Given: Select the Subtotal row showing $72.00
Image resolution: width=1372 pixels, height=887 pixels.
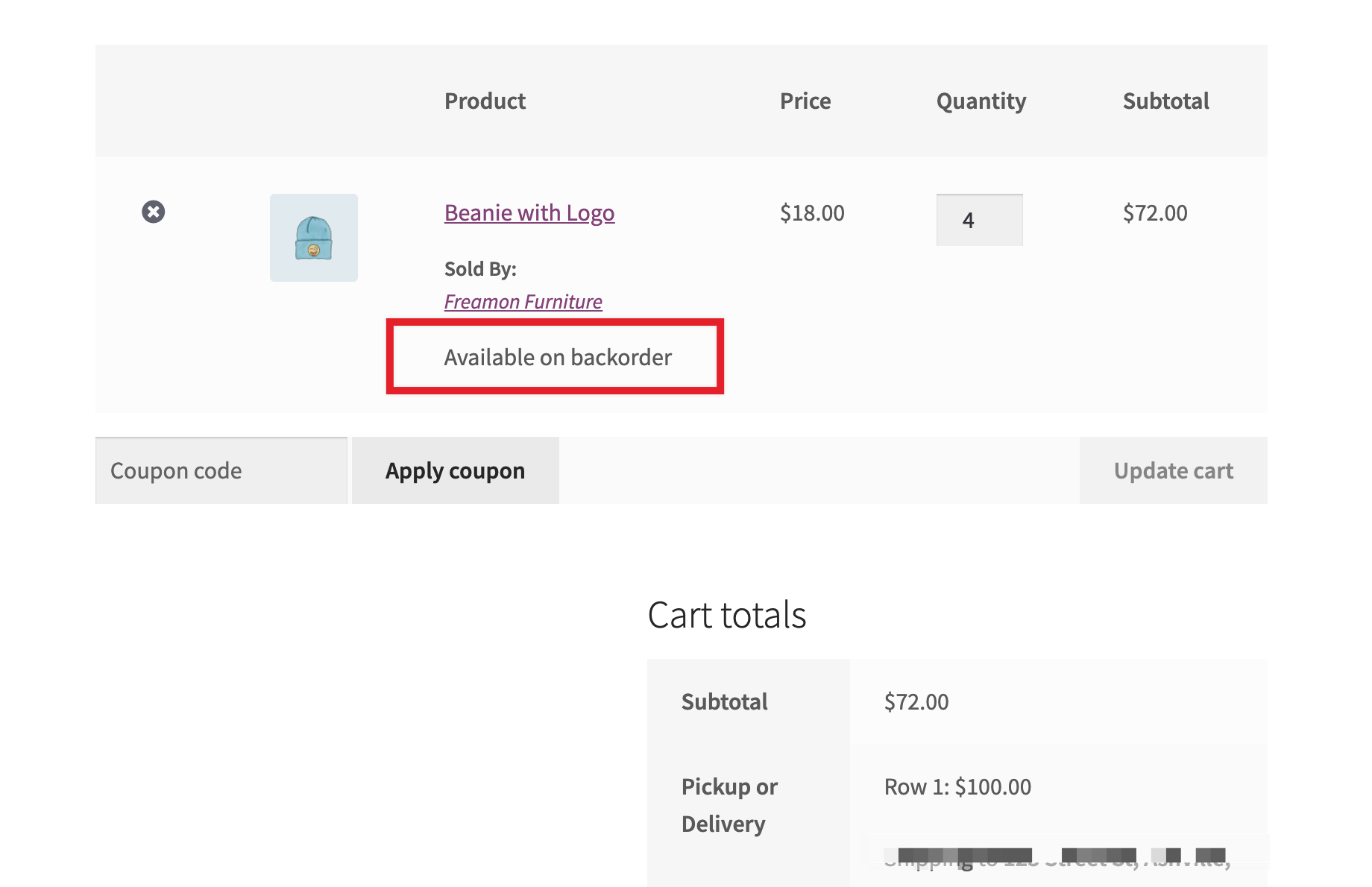Looking at the screenshot, I should (x=916, y=701).
